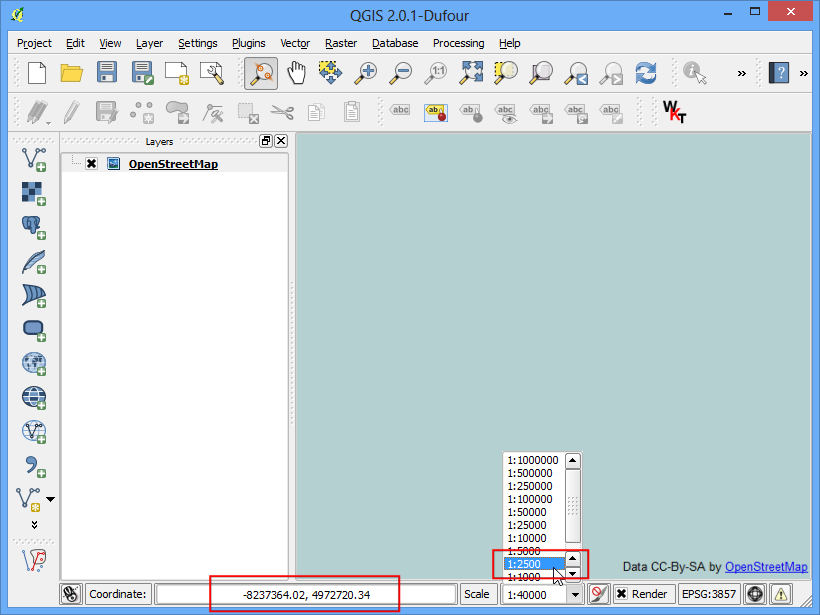Add WMS/WMTS Layer with the globe icon
820x615 pixels.
[34, 363]
